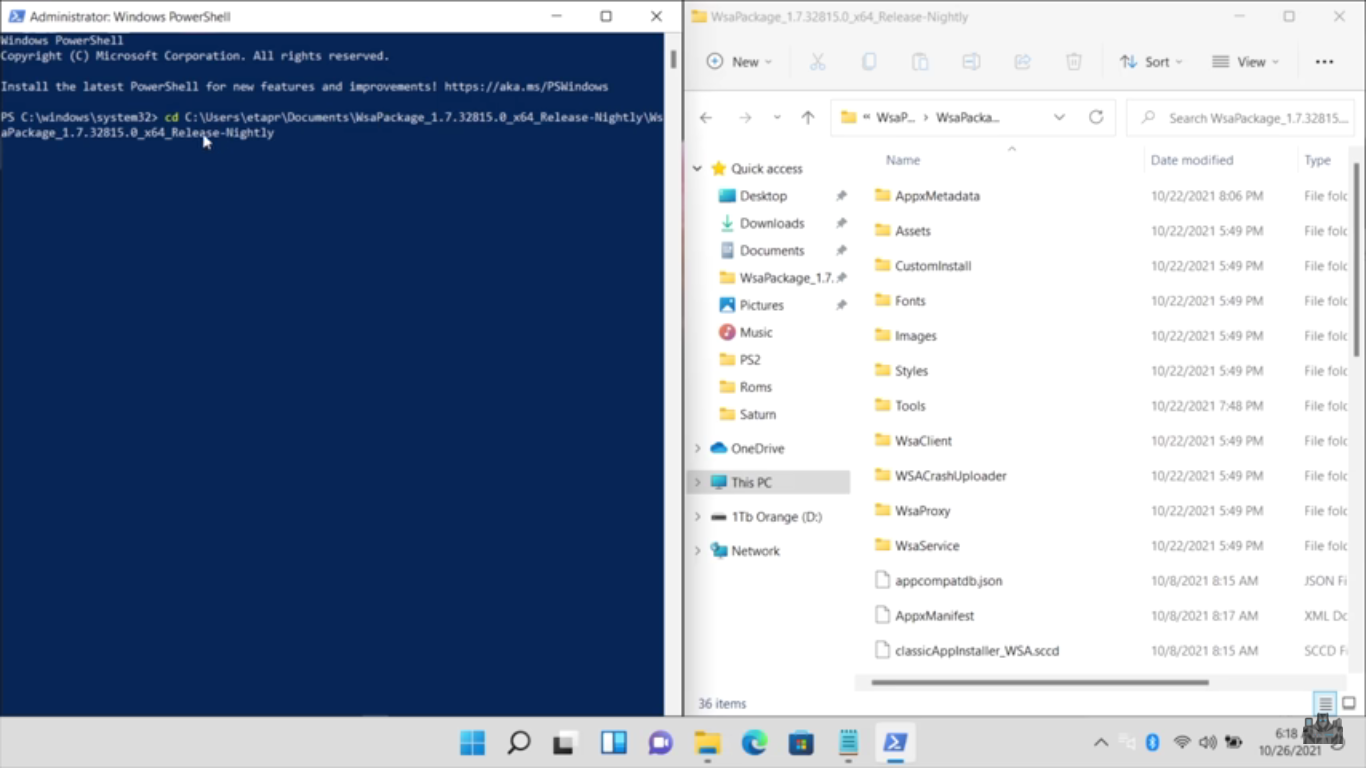Show hidden system tray icons
The image size is (1366, 768).
click(1101, 742)
